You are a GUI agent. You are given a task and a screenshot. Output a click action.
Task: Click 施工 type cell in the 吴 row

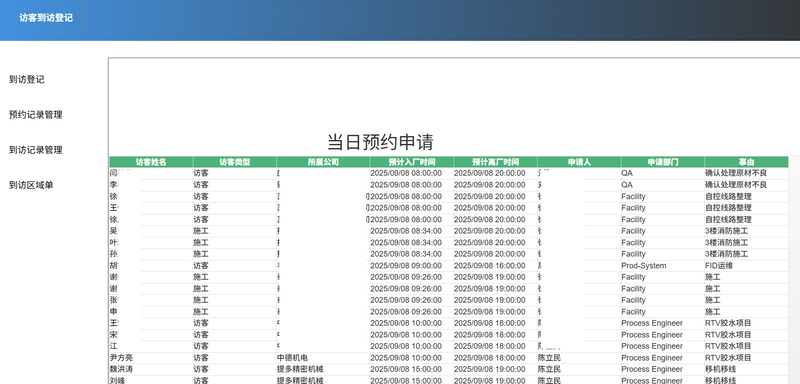coord(201,231)
